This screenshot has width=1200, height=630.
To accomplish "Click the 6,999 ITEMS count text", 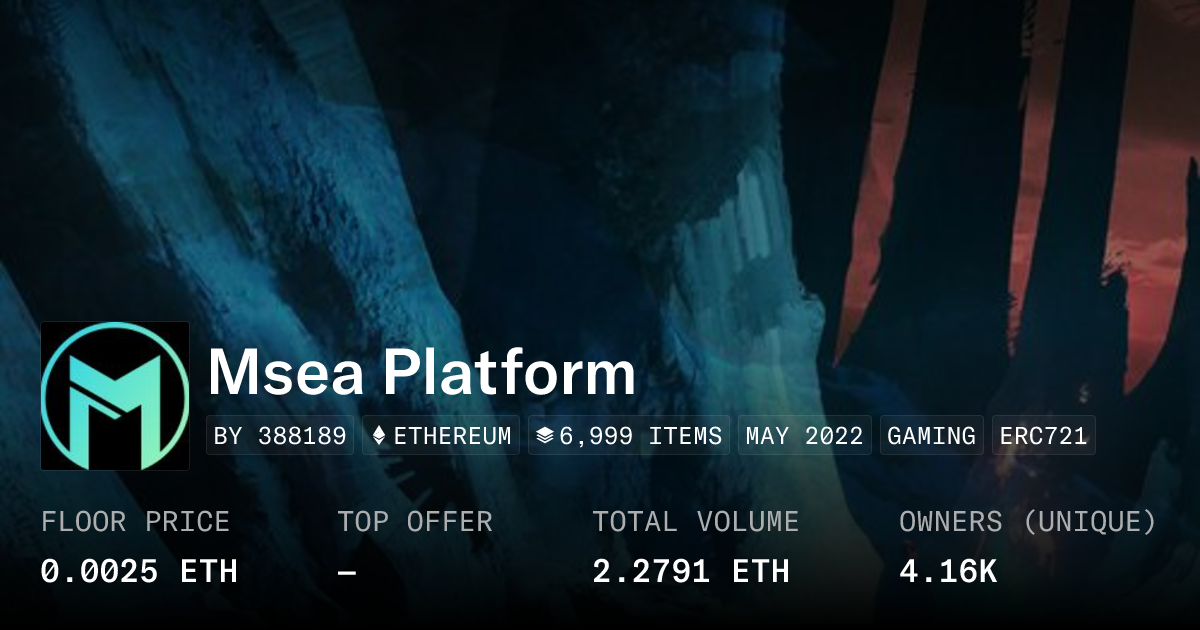I will pyautogui.click(x=640, y=436).
